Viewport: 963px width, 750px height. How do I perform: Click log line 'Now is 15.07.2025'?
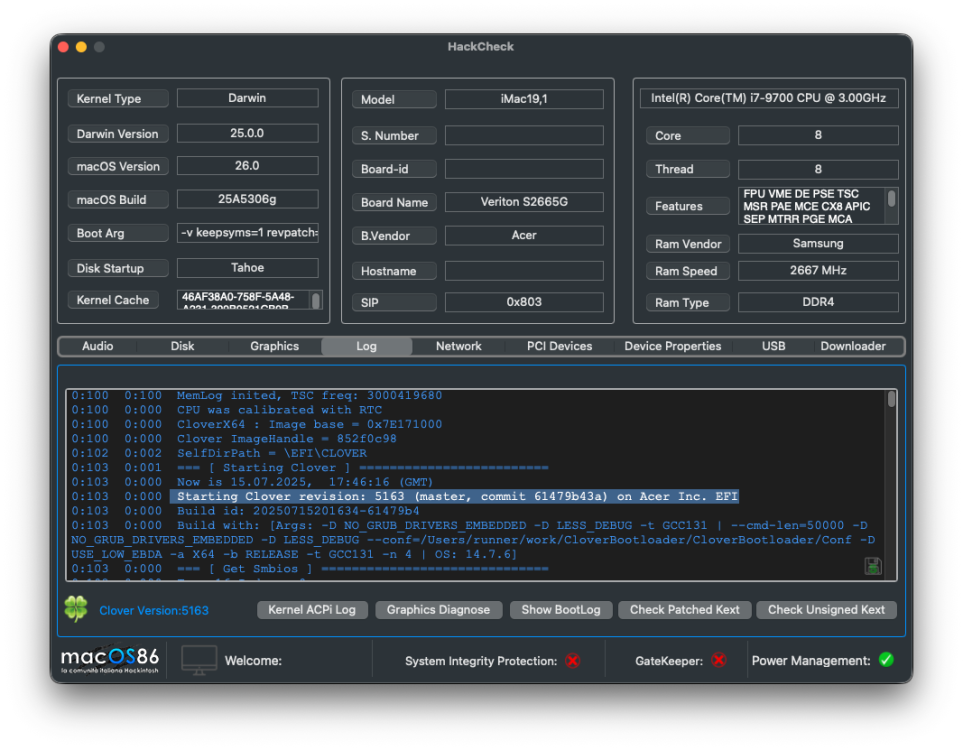pyautogui.click(x=305, y=482)
